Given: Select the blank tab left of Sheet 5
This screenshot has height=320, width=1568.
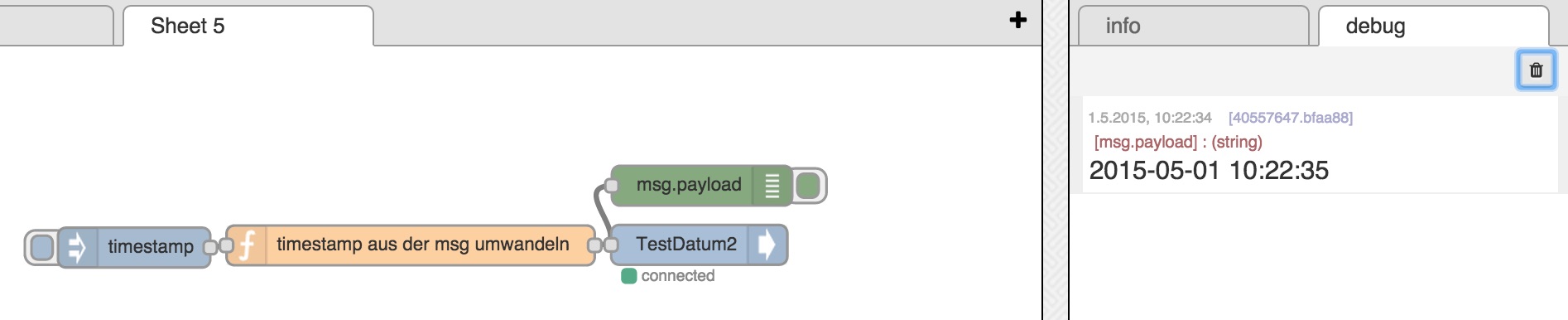Looking at the screenshot, I should click(x=56, y=26).
